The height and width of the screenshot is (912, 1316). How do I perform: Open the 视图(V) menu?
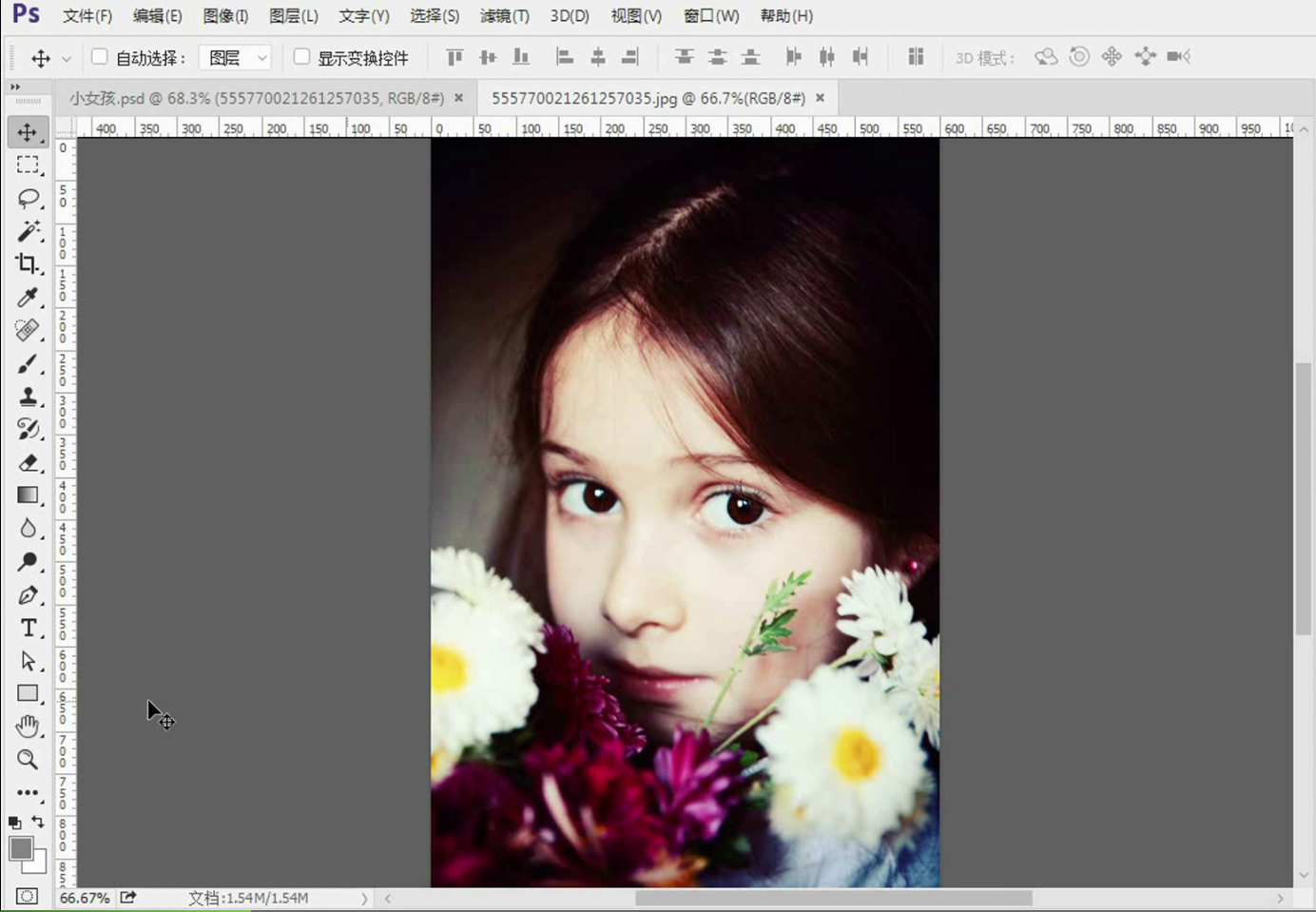pyautogui.click(x=636, y=16)
